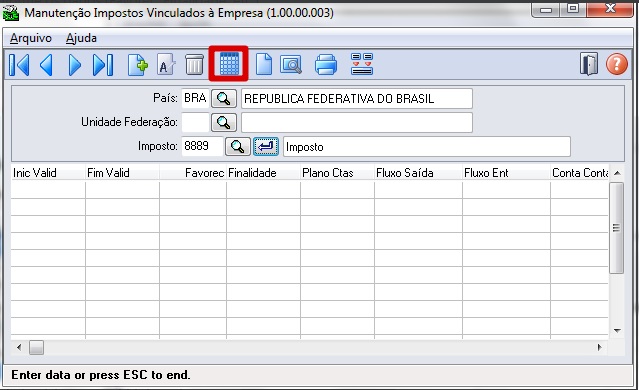Click the horizontal scrollbar thumb
Screen dimensions: 639x390
click(36, 348)
